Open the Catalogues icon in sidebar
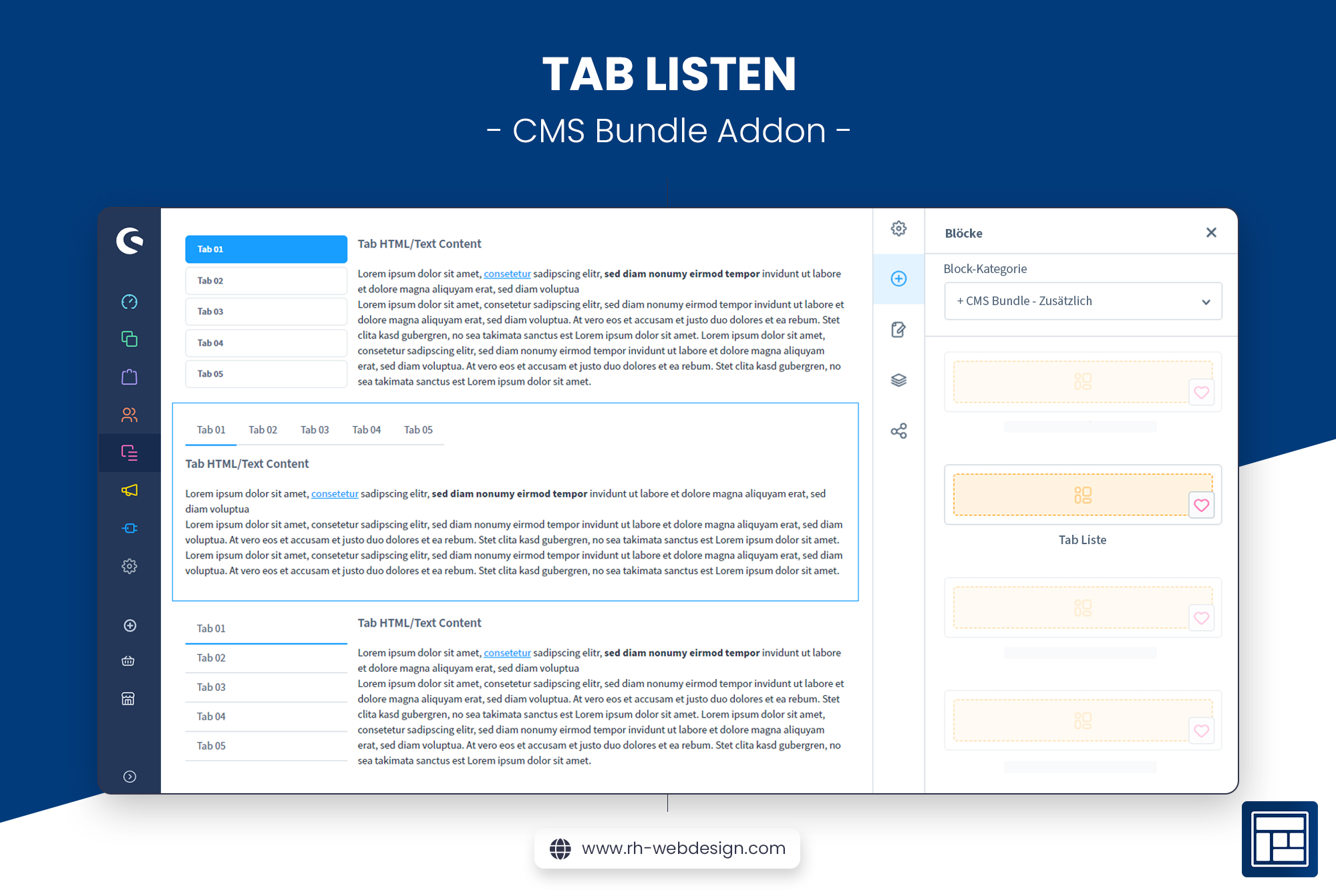 [x=130, y=339]
